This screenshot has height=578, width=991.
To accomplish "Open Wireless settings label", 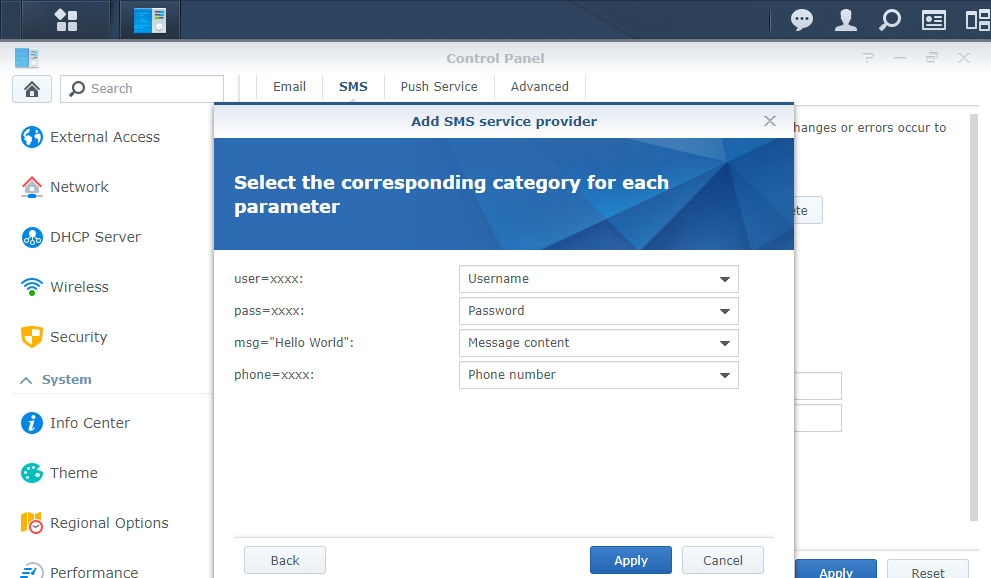I will point(80,287).
